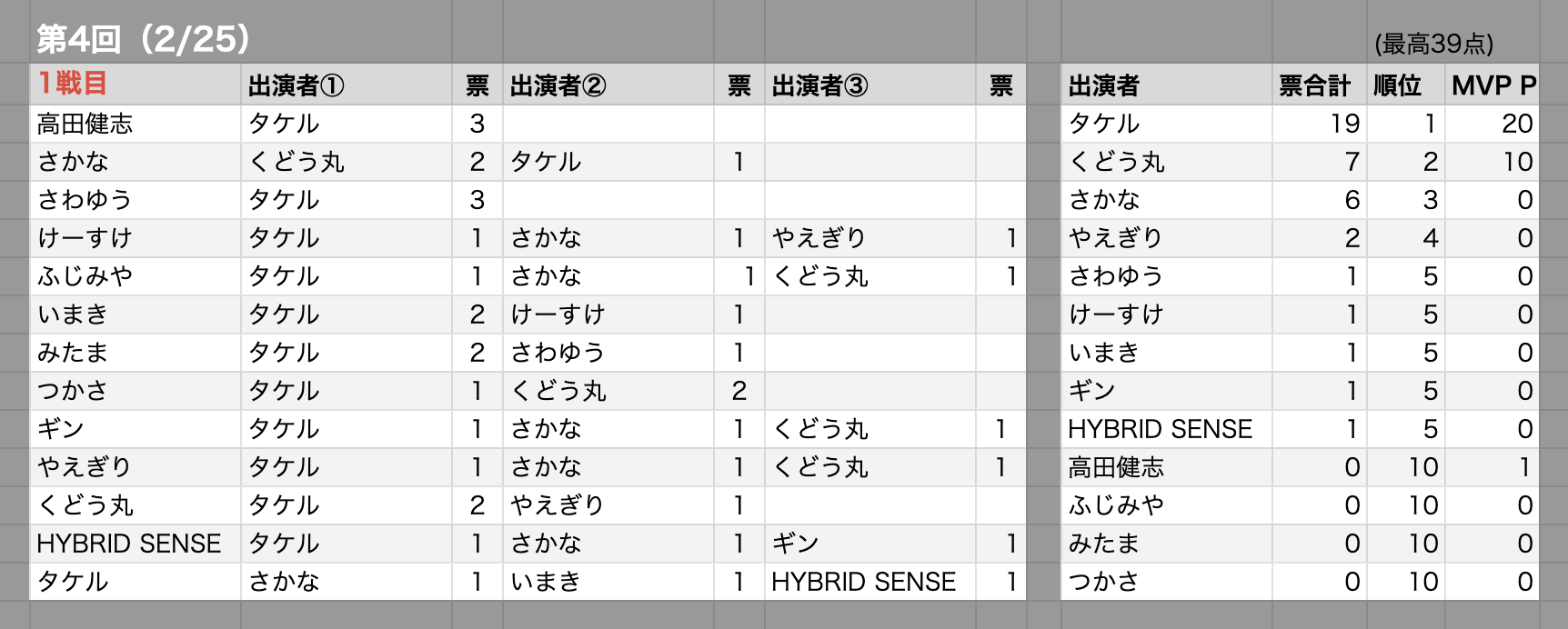Select the 出演者① column header
Viewport: 1568px width, 629px height.
click(x=347, y=85)
